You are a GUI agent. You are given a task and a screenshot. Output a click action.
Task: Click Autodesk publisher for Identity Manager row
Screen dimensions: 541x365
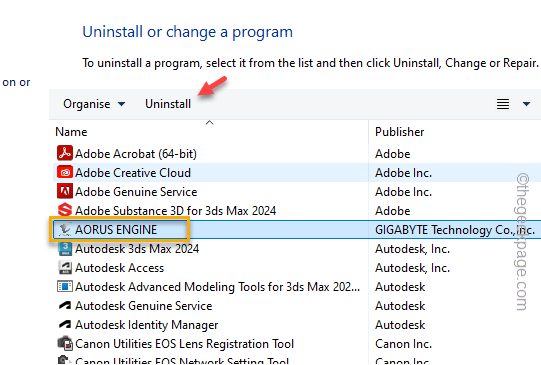coord(400,325)
